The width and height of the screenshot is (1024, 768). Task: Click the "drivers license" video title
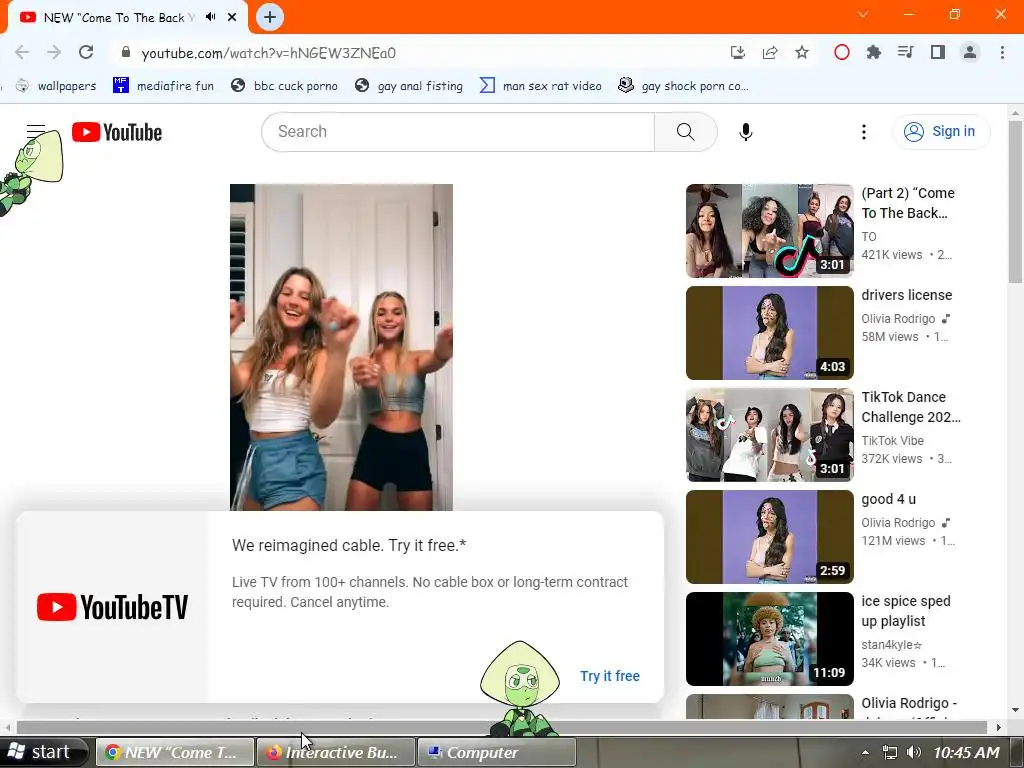(x=906, y=295)
